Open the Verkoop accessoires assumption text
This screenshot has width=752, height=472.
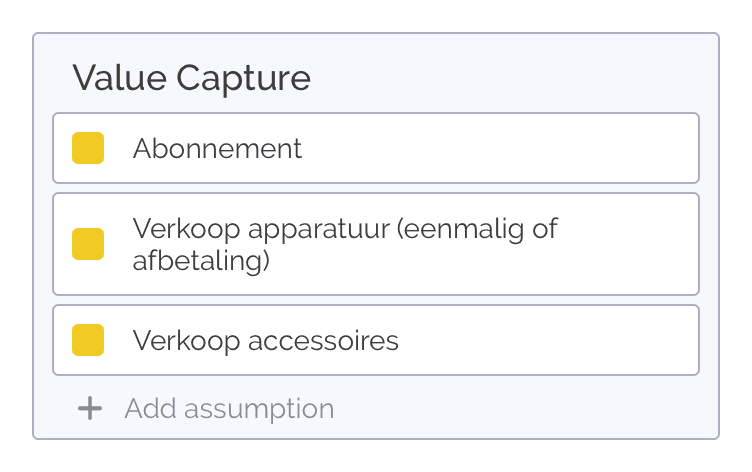tap(265, 341)
